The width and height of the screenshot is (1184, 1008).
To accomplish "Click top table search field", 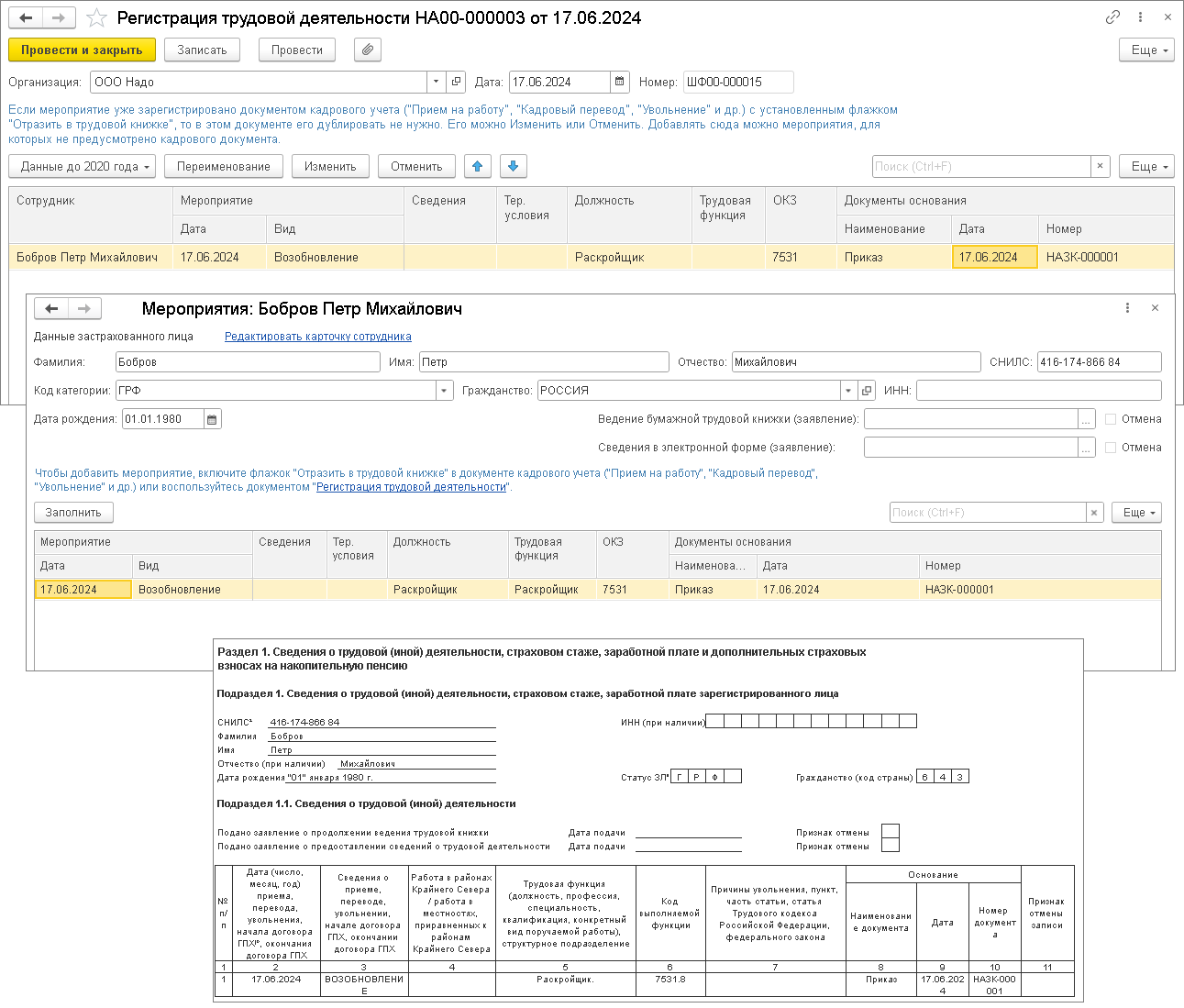I will [981, 166].
